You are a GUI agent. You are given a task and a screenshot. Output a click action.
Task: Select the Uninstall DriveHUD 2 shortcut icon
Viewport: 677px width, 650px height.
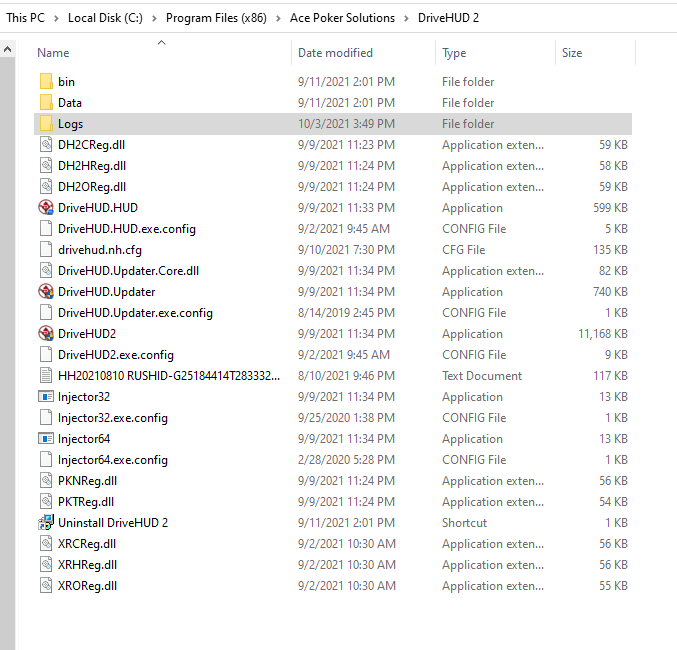(x=46, y=523)
